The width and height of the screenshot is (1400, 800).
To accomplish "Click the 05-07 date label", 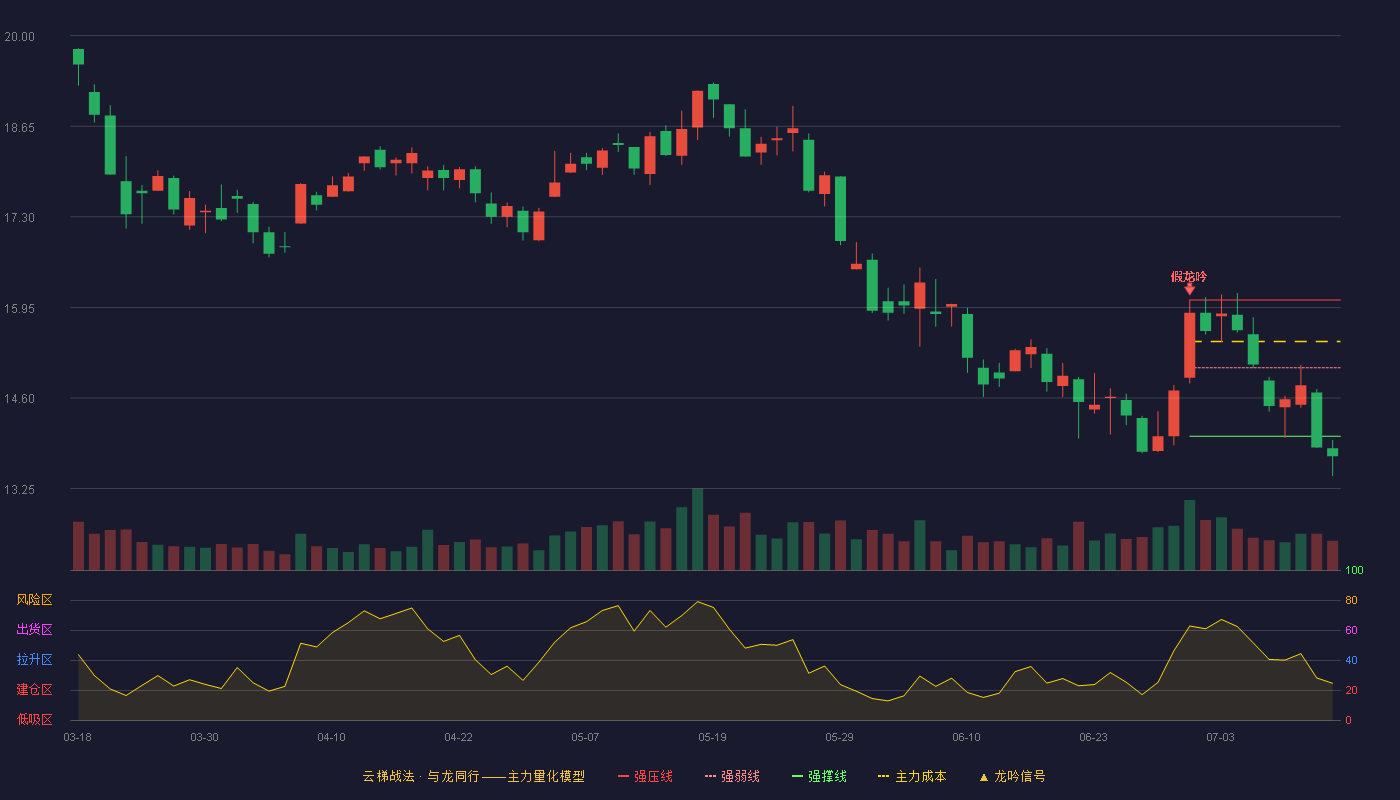I will point(585,737).
